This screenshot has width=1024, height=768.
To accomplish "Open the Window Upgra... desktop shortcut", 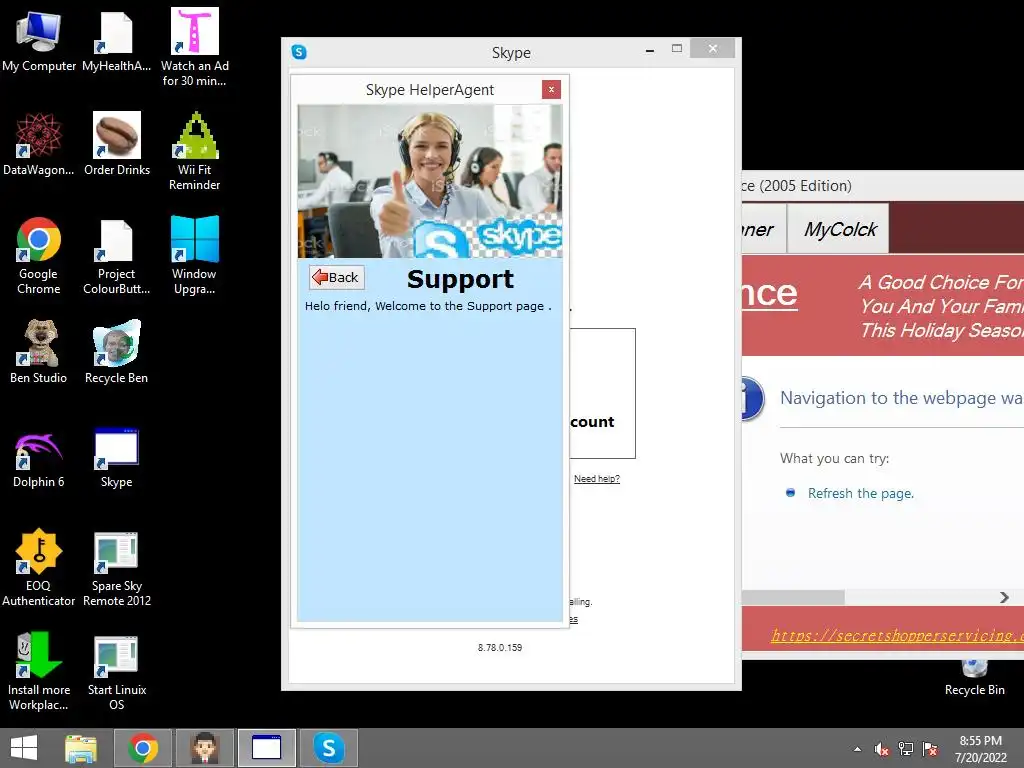I will tap(195, 255).
